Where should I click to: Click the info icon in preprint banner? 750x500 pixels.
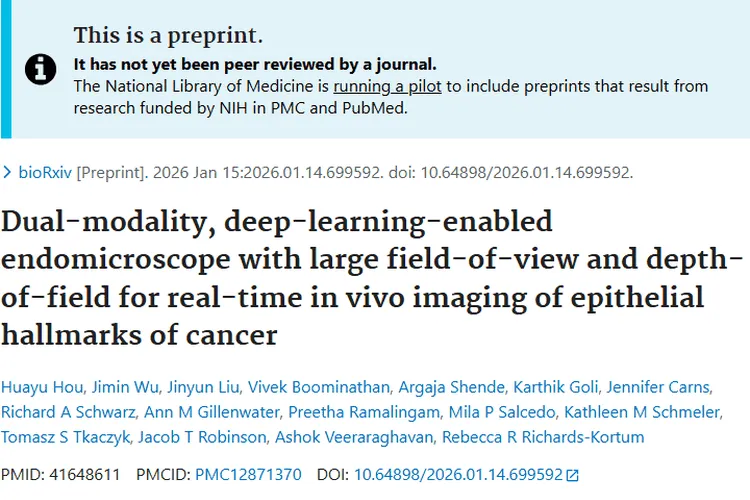(x=40, y=68)
